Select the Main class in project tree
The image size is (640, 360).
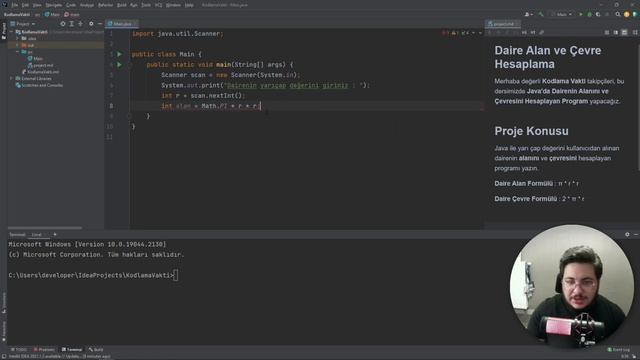pos(35,58)
